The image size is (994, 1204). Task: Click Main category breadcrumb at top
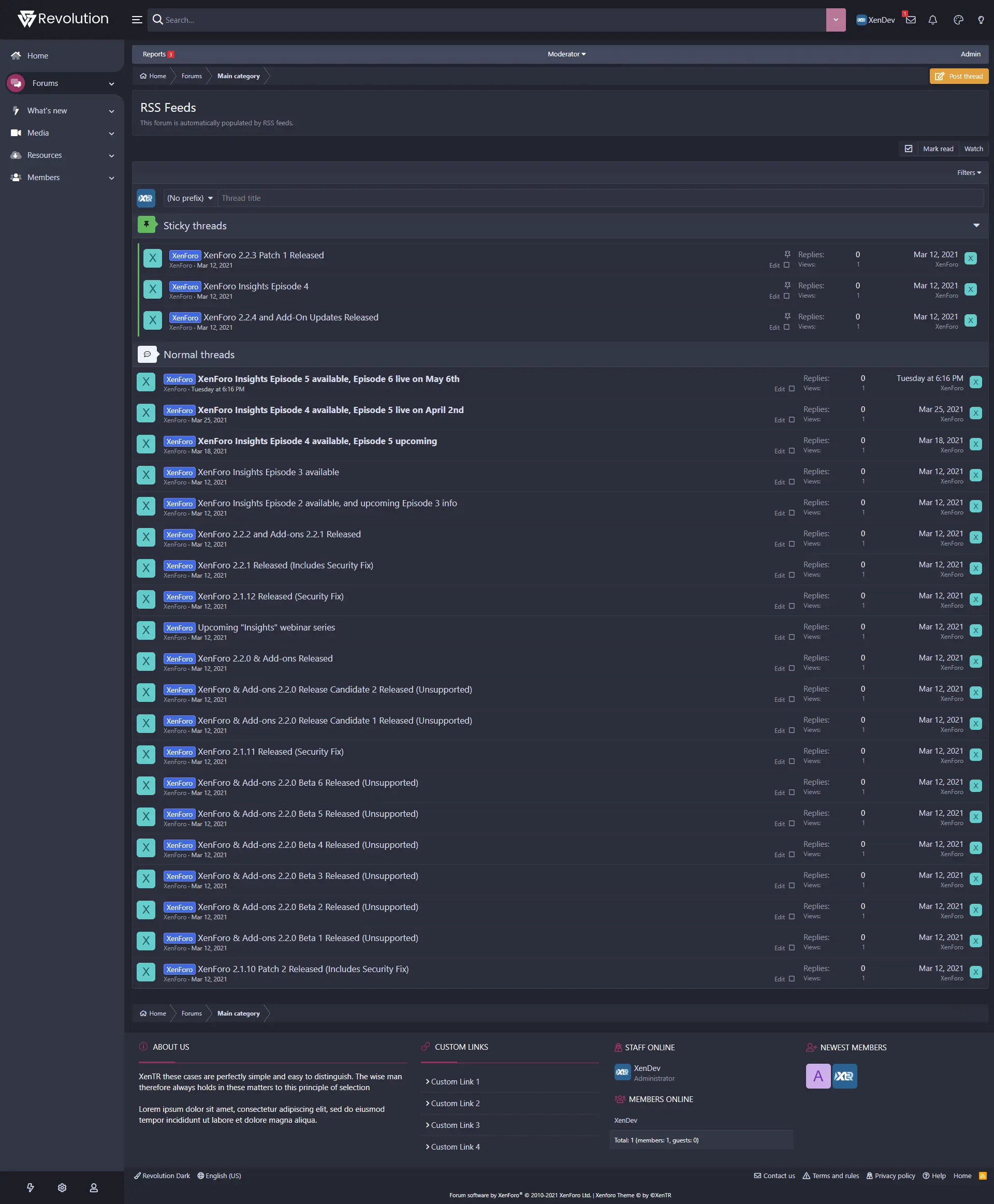coord(238,76)
